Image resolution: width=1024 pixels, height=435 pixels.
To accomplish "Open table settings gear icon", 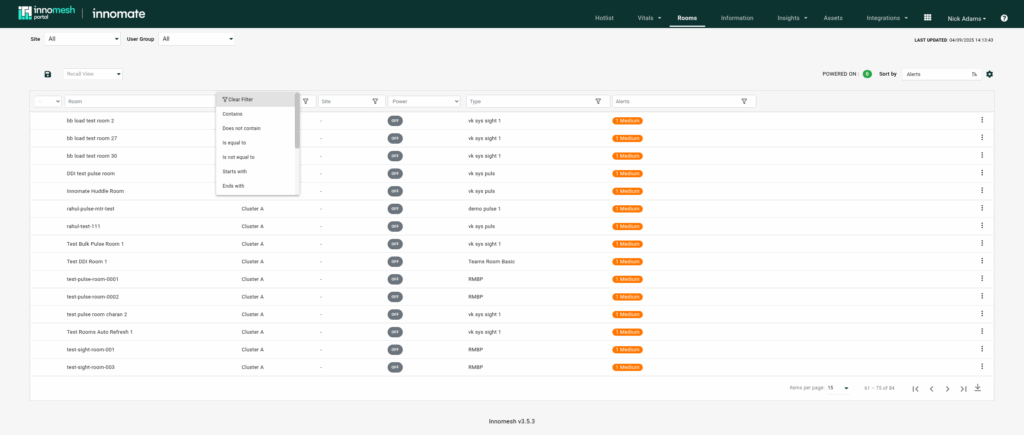I will pos(989,74).
